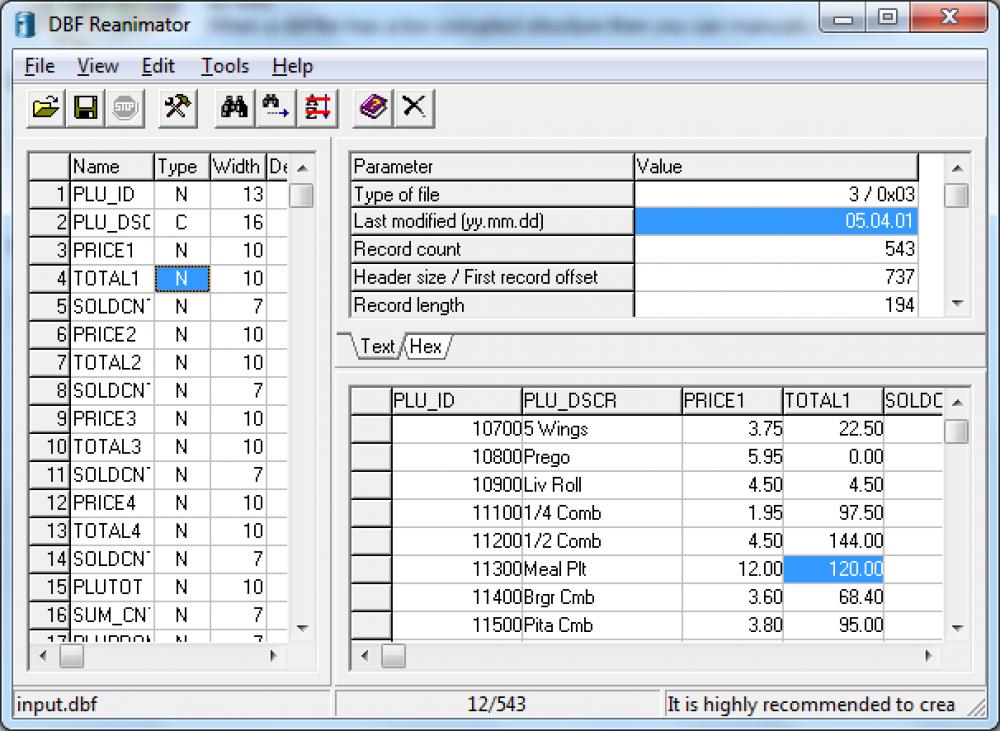The height and width of the screenshot is (731, 1000).
Task: Open the View menu
Action: pos(97,66)
